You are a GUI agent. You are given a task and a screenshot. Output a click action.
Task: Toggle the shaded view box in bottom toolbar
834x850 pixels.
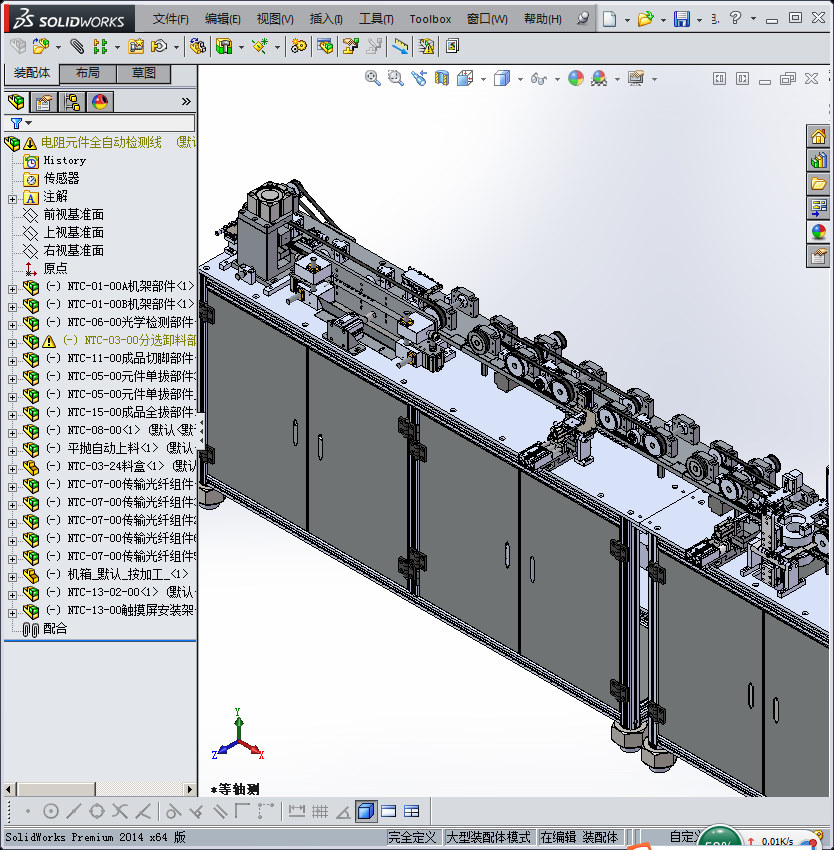[x=366, y=811]
